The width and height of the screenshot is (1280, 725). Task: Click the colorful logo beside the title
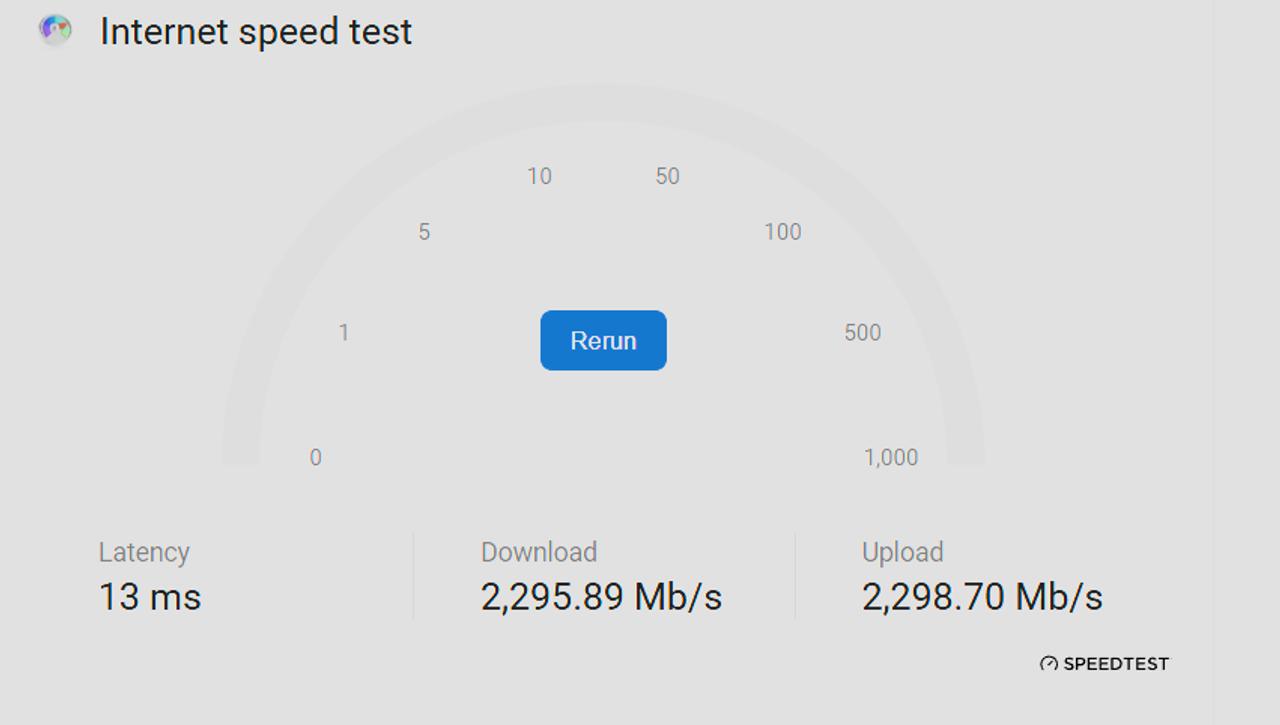point(55,30)
